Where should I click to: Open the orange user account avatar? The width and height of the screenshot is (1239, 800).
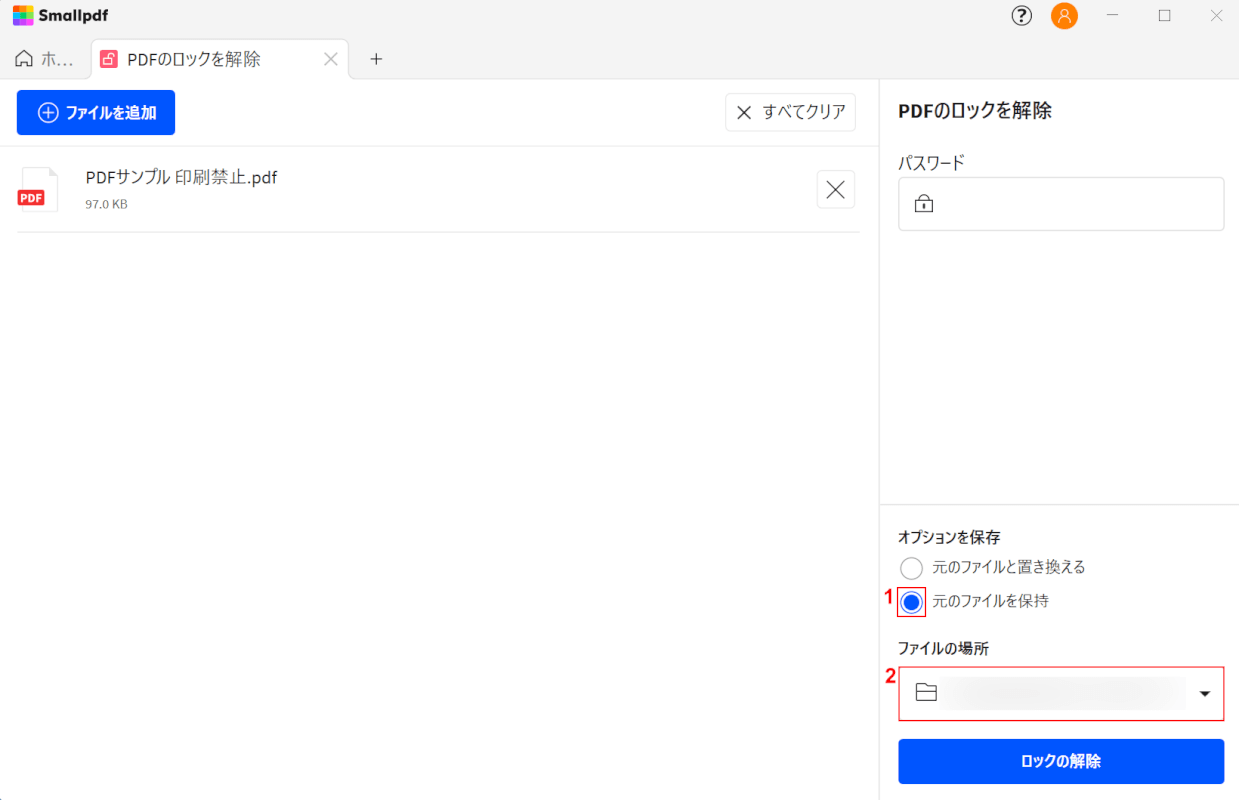[x=1064, y=16]
